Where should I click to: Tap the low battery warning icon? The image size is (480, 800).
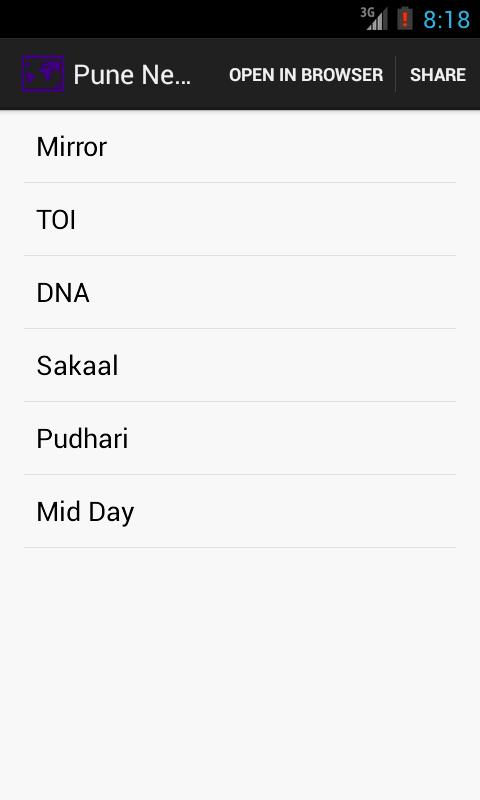tap(405, 18)
